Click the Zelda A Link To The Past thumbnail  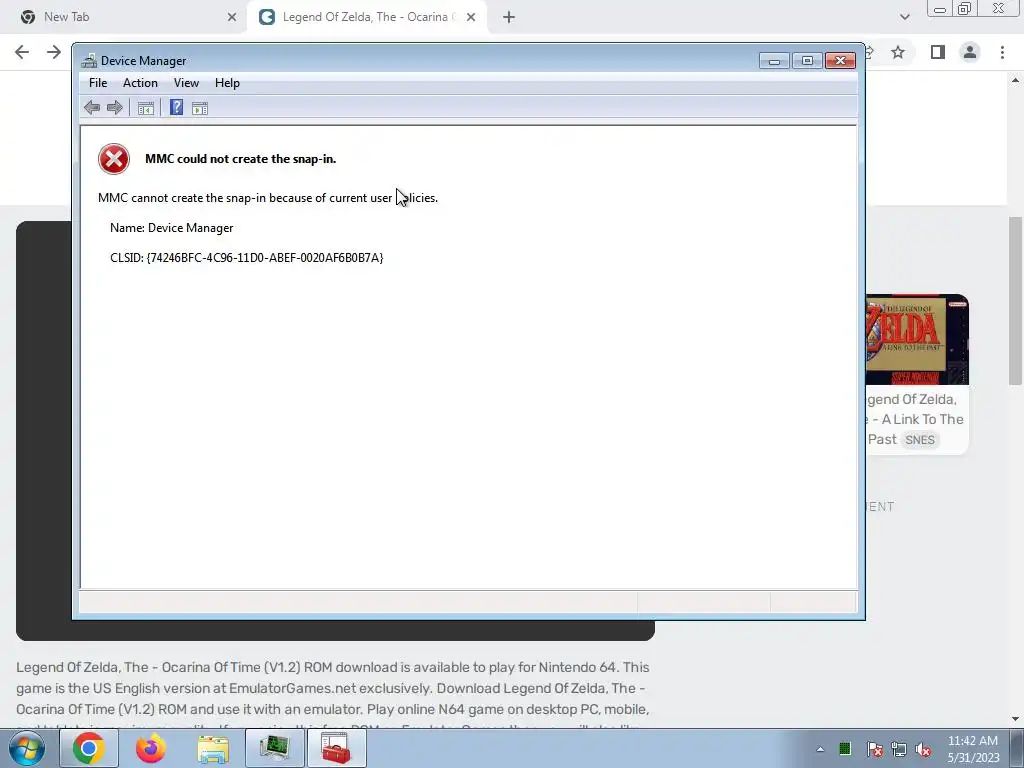(x=917, y=340)
